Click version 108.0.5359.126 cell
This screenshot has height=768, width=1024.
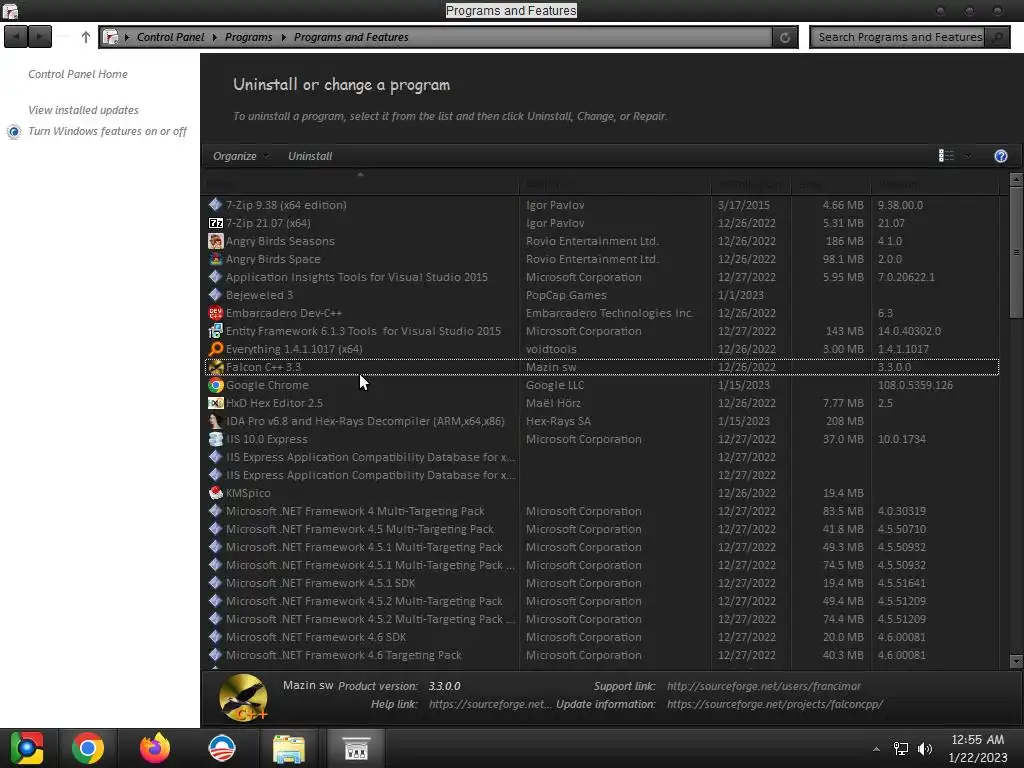tap(915, 385)
